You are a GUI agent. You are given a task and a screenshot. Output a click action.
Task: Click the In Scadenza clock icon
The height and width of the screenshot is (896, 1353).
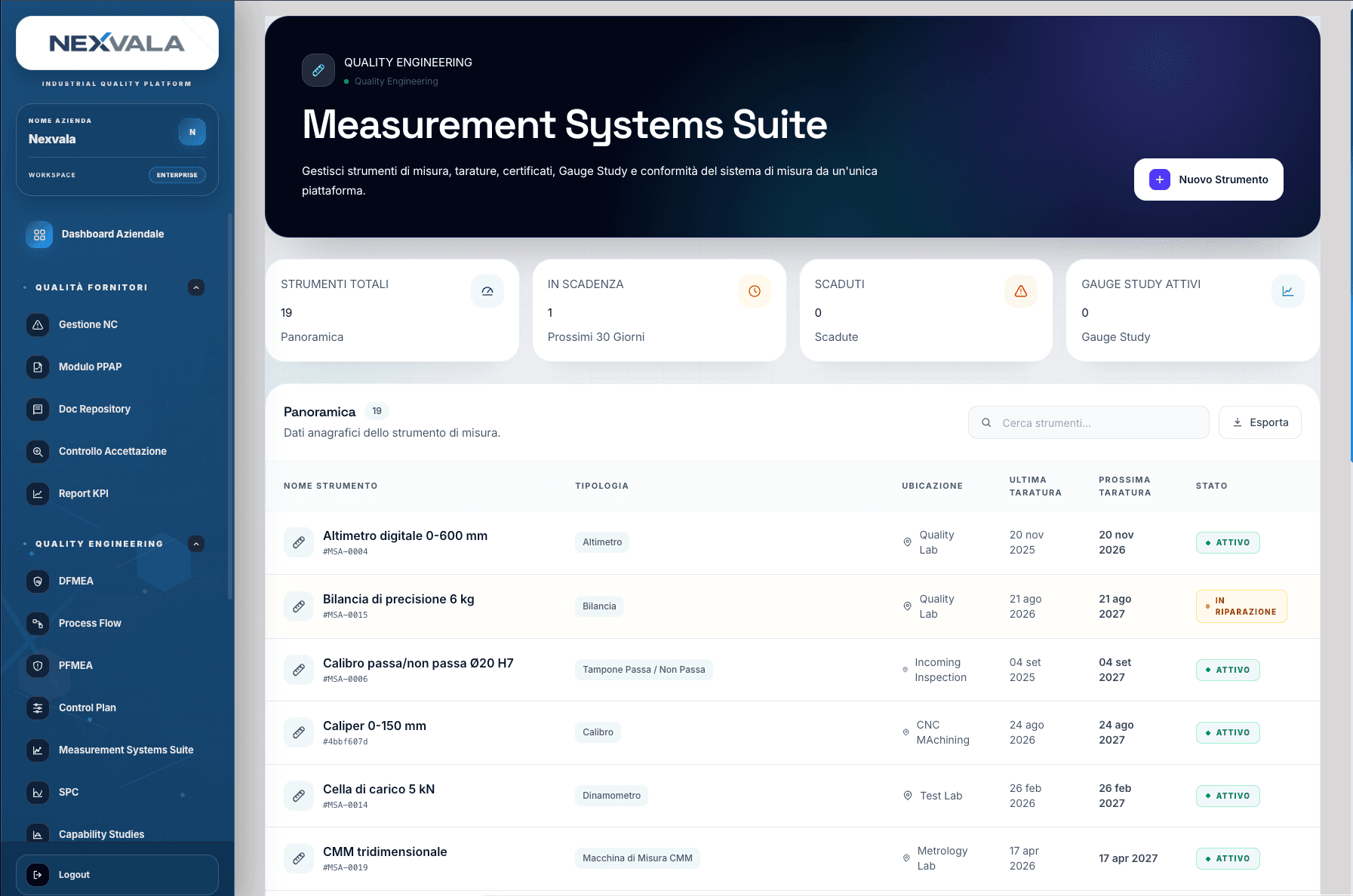[755, 291]
